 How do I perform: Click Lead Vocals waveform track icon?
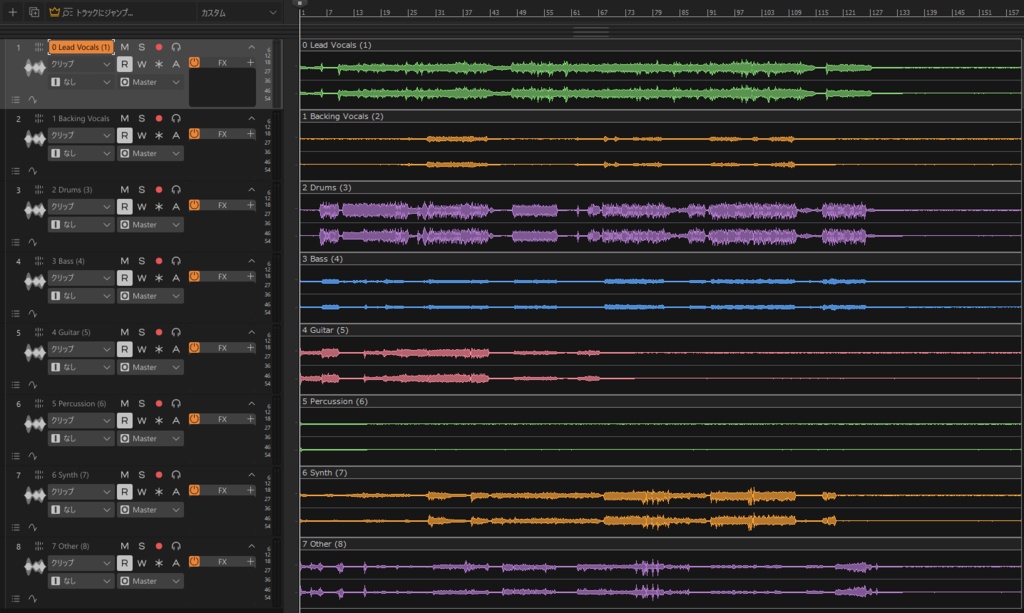point(34,68)
